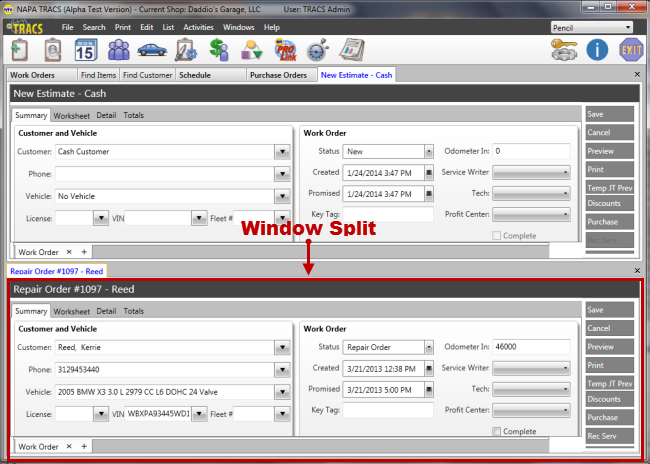Check the Complete box in New Estimate
This screenshot has width=650, height=464.
pos(496,236)
